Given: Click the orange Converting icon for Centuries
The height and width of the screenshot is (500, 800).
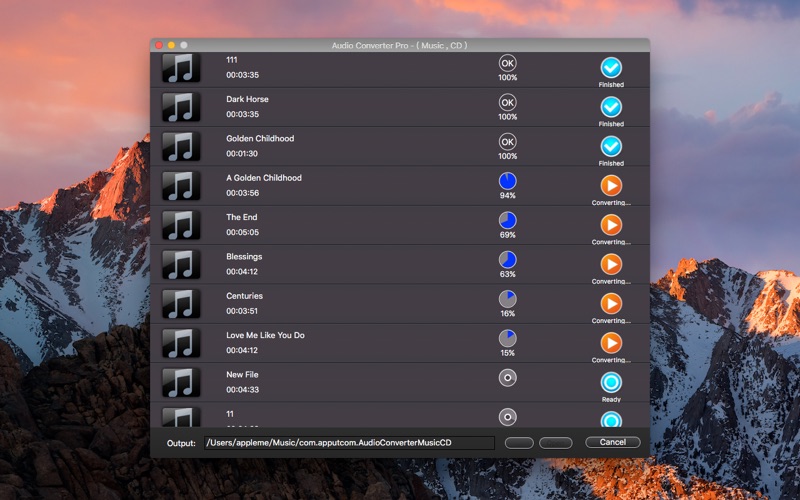Looking at the screenshot, I should coord(611,304).
